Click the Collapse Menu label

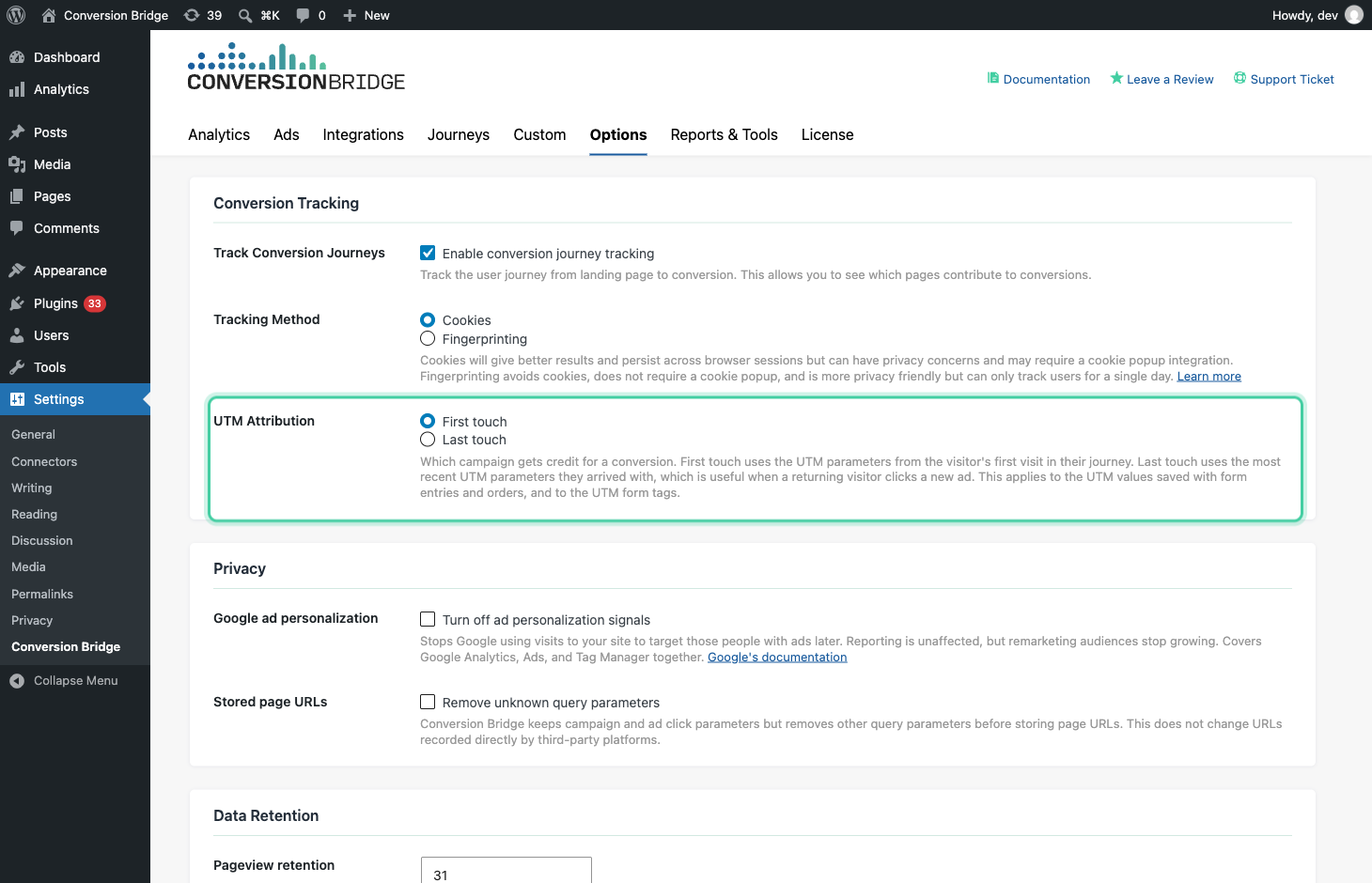pos(76,681)
